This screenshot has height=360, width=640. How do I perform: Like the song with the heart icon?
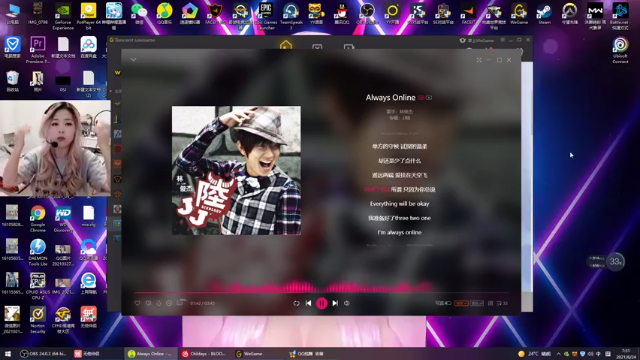[138, 303]
